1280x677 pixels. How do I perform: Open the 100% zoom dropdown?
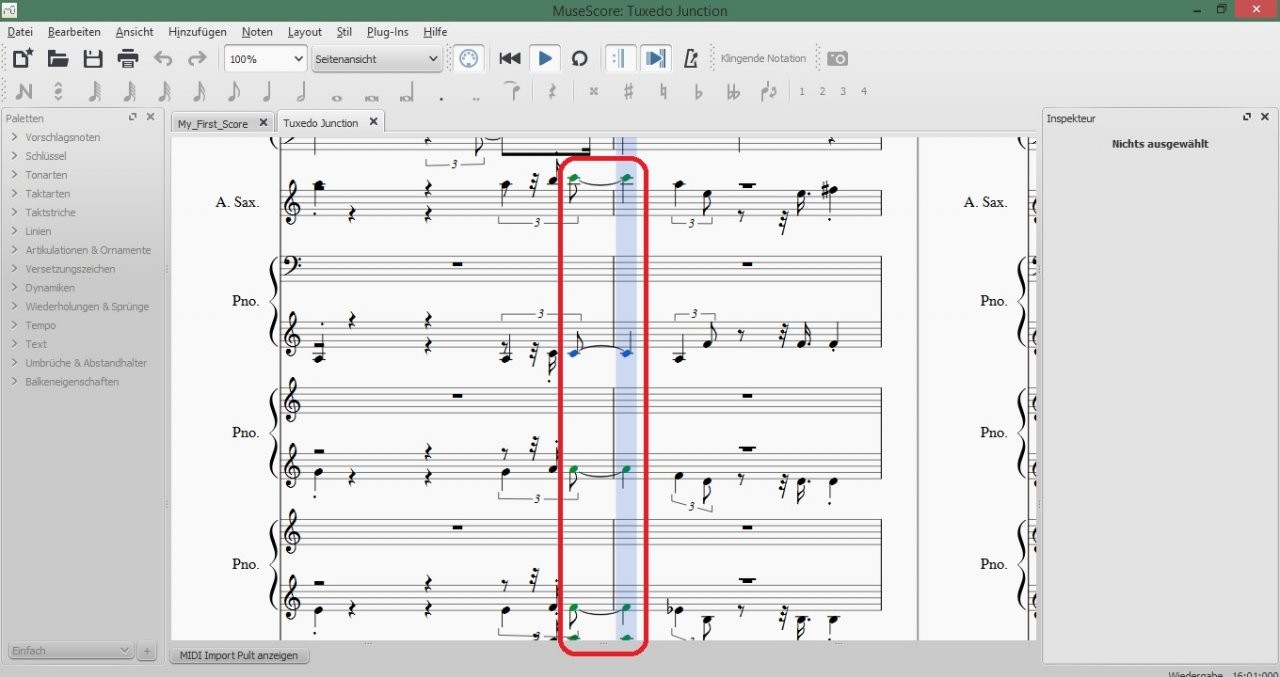[x=265, y=59]
